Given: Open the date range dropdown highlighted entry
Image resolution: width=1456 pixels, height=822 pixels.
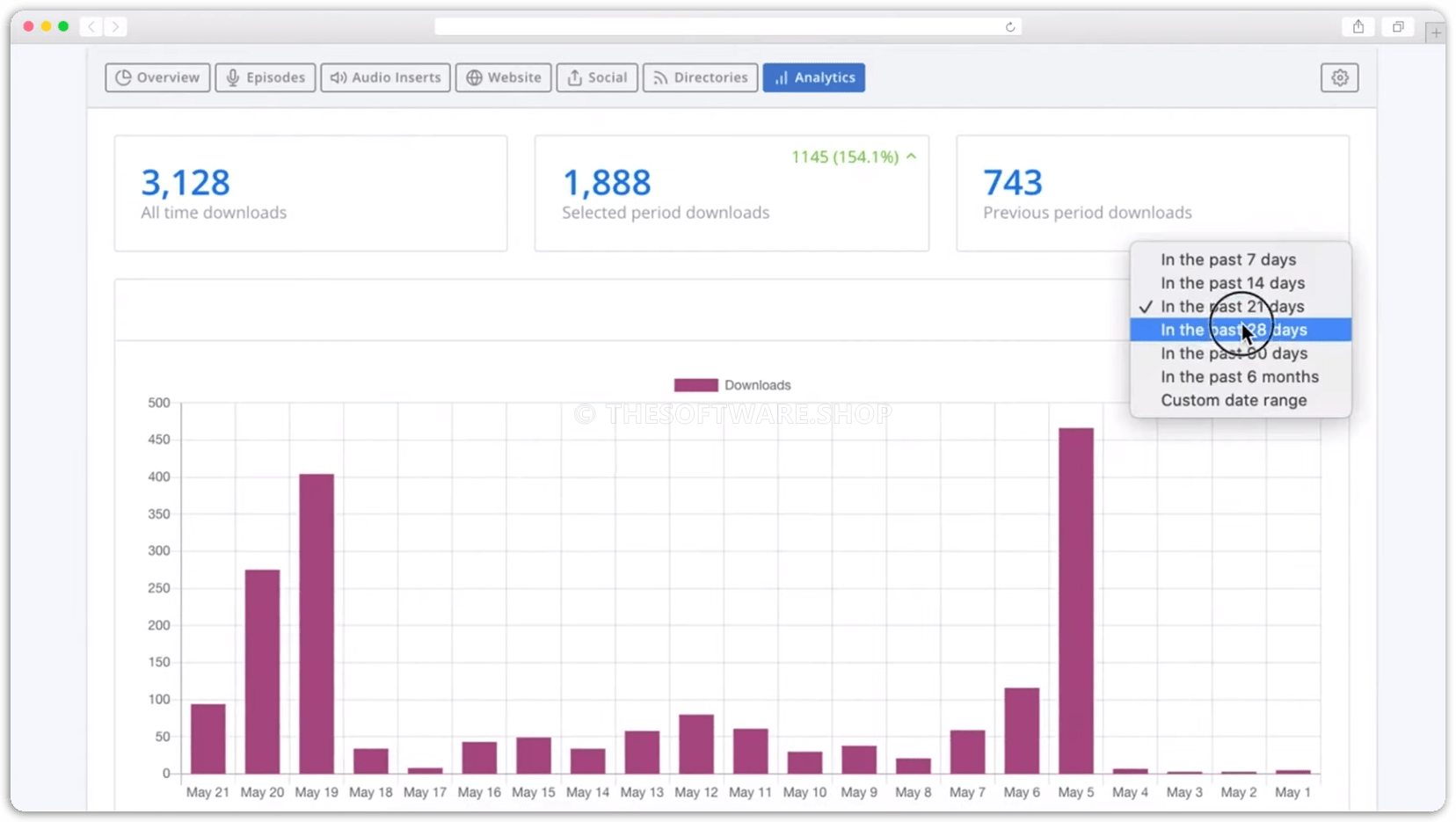Looking at the screenshot, I should point(1234,330).
